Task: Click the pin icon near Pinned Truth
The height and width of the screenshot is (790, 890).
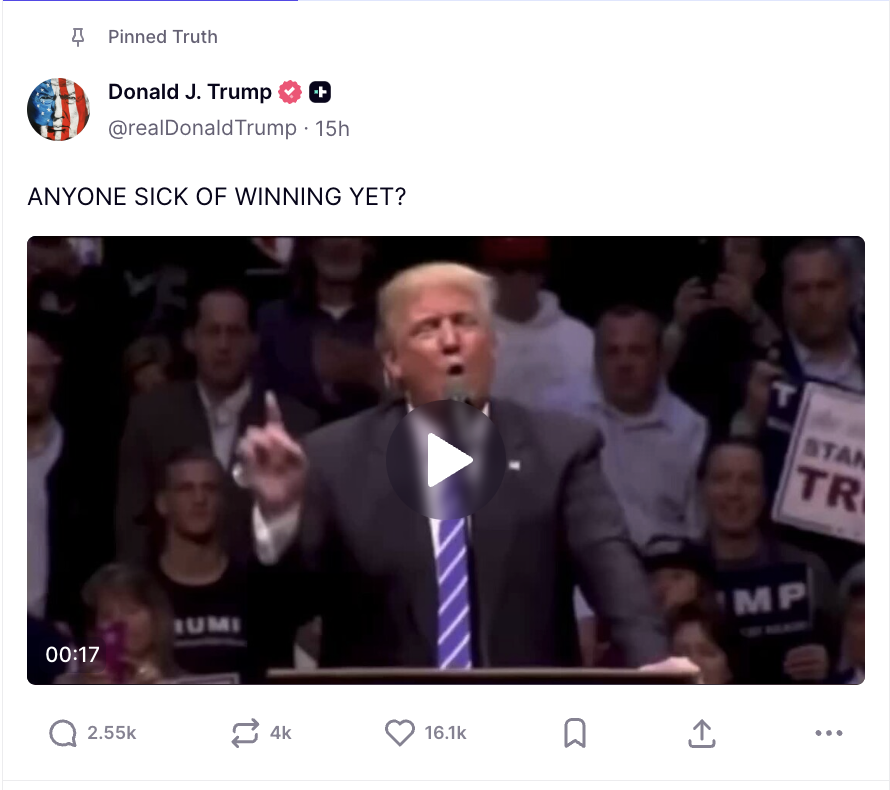Action: point(78,37)
